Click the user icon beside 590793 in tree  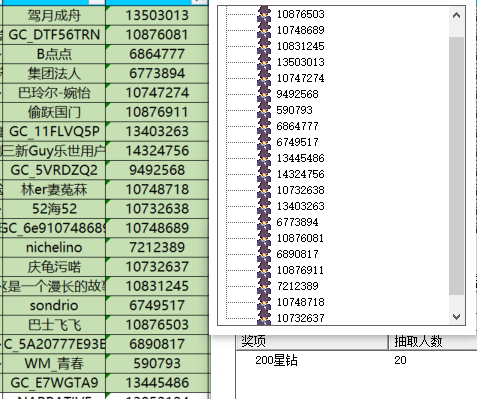tap(264, 110)
